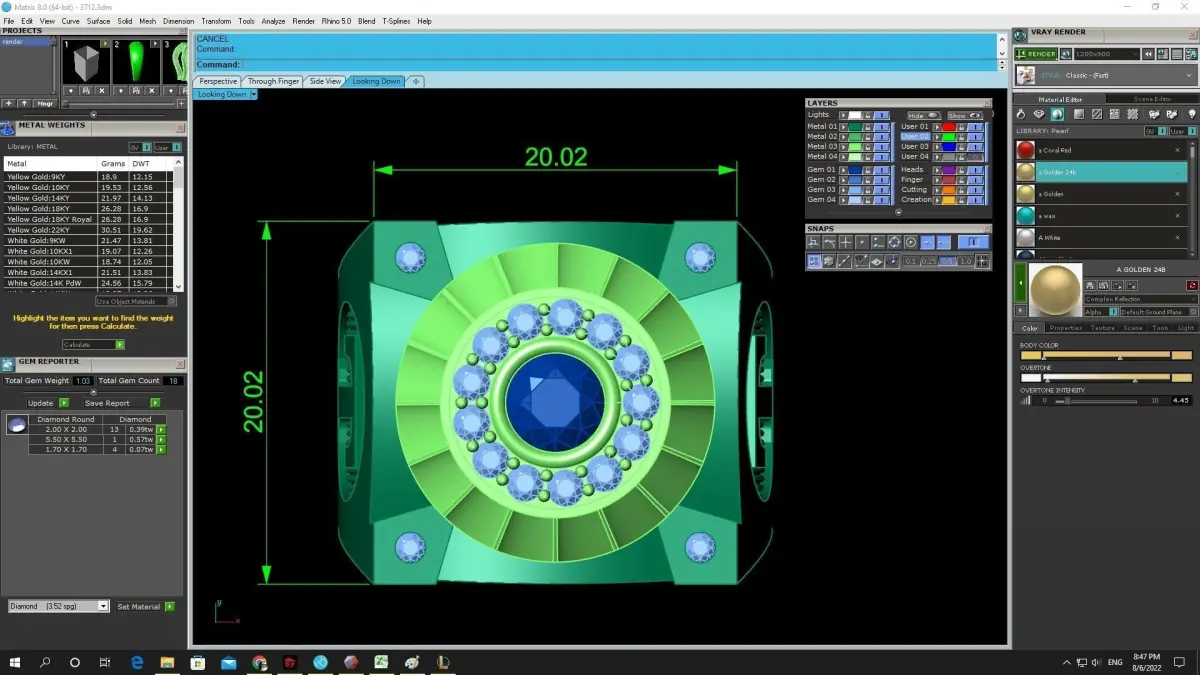Select project thumbnail 1 gray box
Image resolution: width=1200 pixels, height=675 pixels.
(x=84, y=63)
